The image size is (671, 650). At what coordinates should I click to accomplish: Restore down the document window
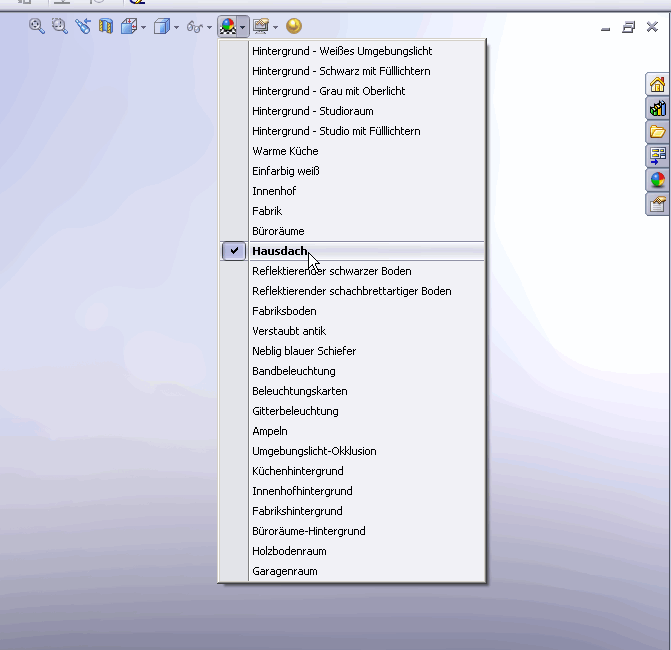click(628, 27)
